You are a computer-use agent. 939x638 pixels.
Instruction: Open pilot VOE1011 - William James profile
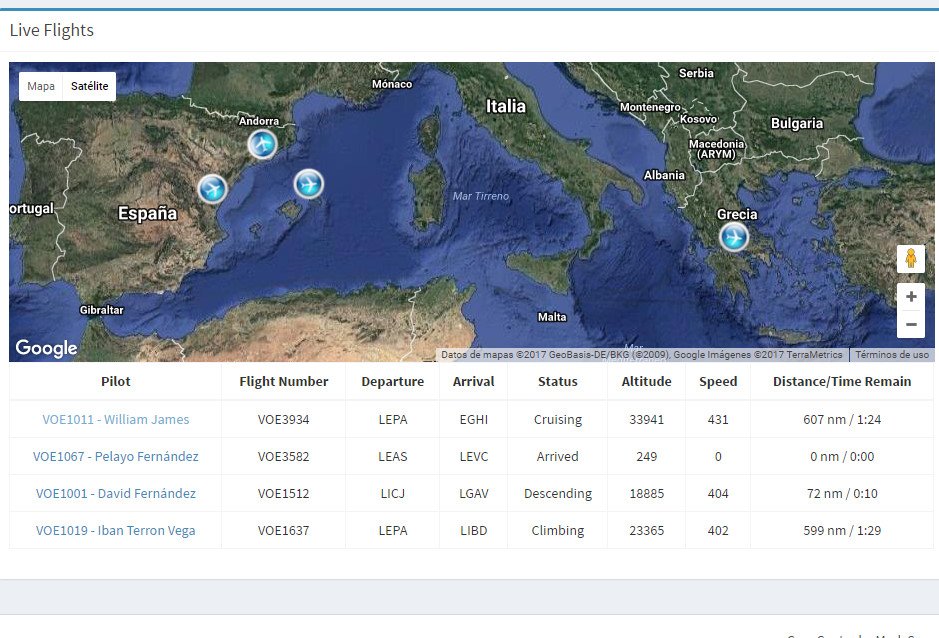pos(116,419)
